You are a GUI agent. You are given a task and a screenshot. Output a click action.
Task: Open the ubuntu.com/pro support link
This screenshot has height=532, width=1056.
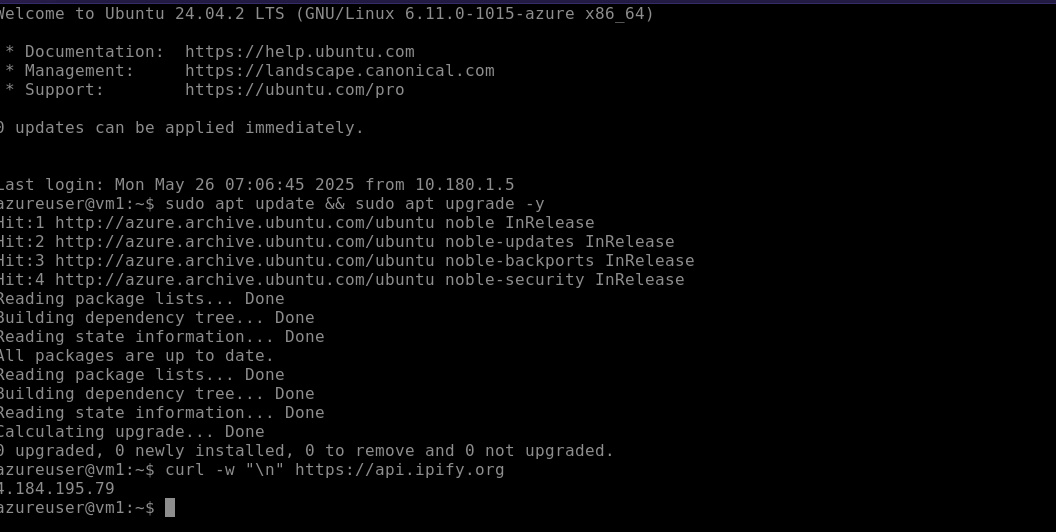294,89
